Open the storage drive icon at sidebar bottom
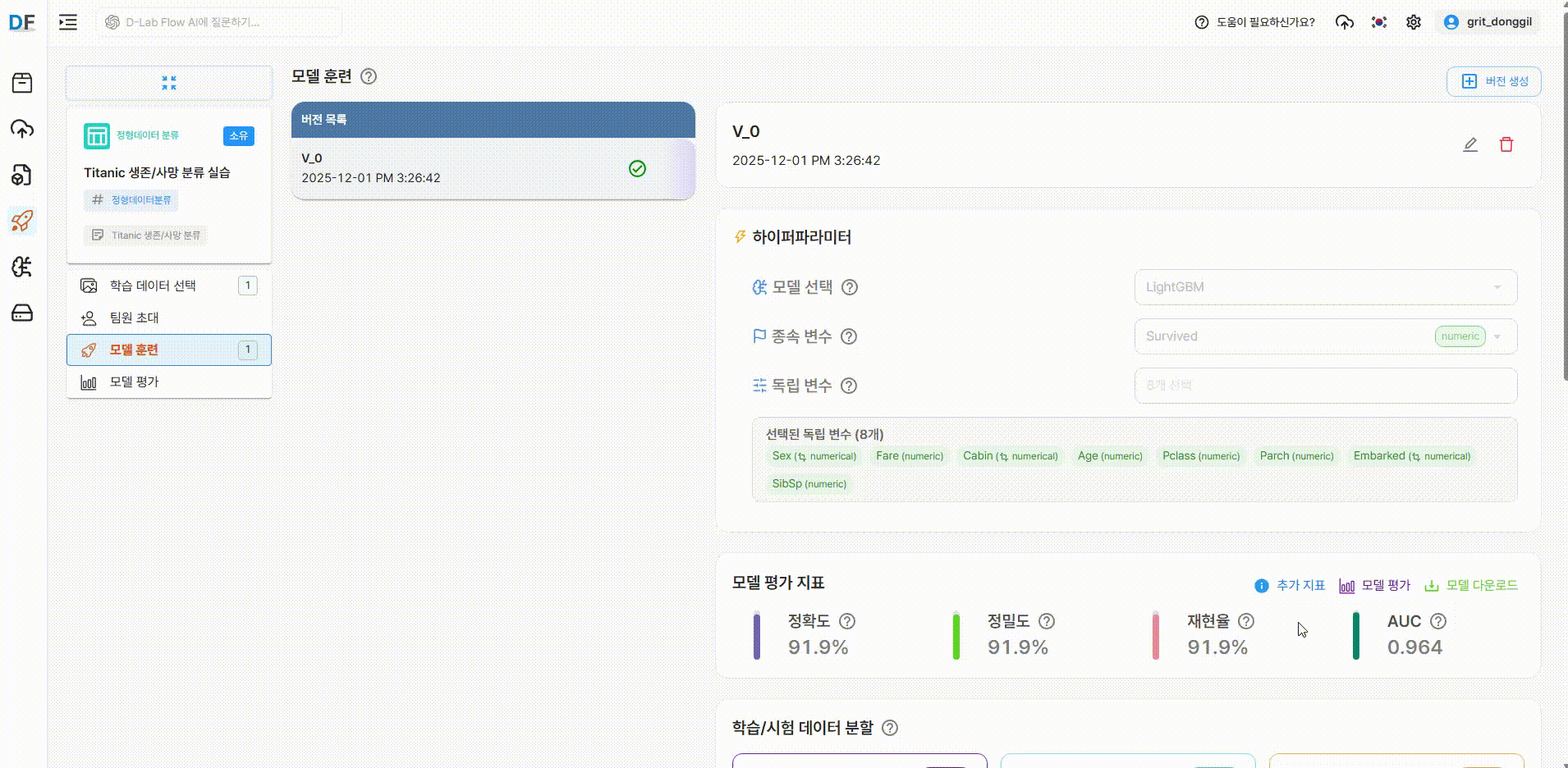The height and width of the screenshot is (768, 1568). (x=22, y=313)
